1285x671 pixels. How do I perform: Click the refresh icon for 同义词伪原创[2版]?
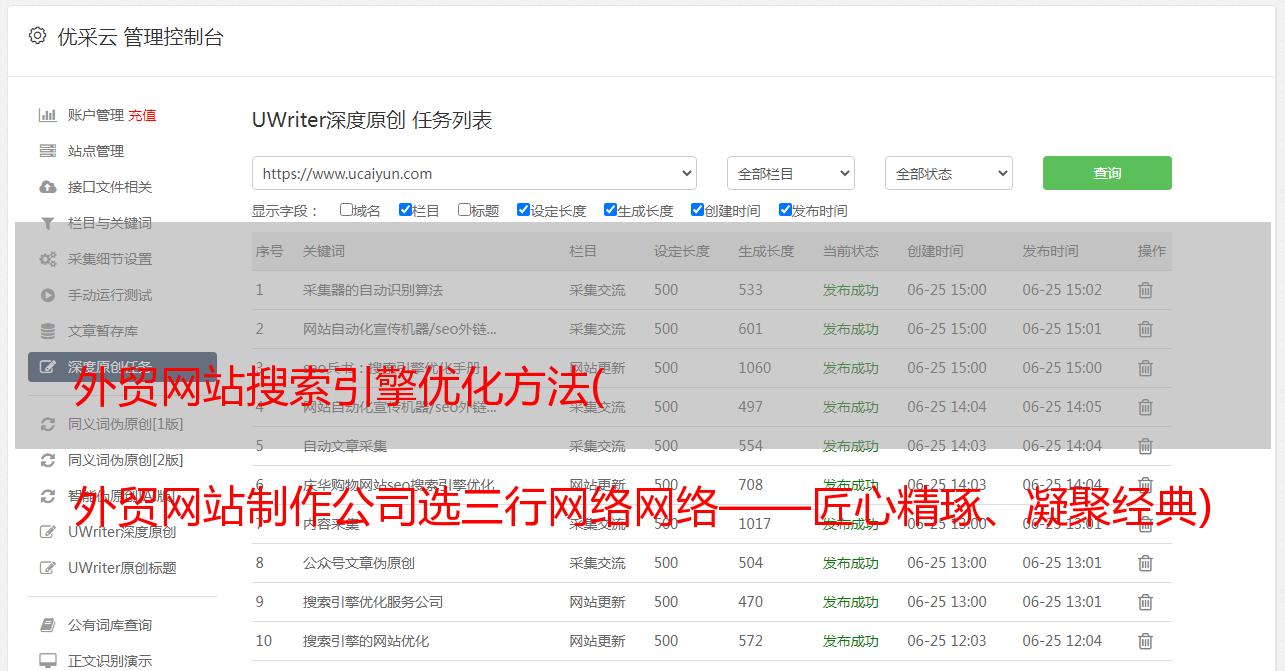coord(47,460)
